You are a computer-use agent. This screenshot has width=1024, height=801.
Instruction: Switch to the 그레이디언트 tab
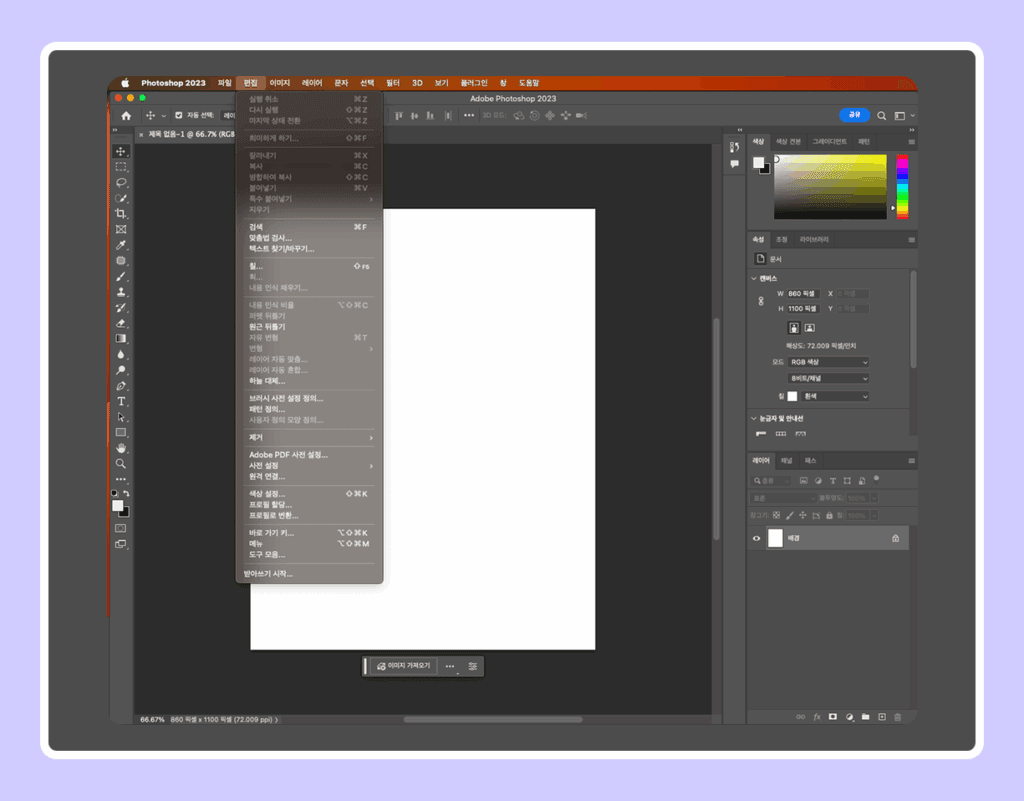[x=829, y=142]
